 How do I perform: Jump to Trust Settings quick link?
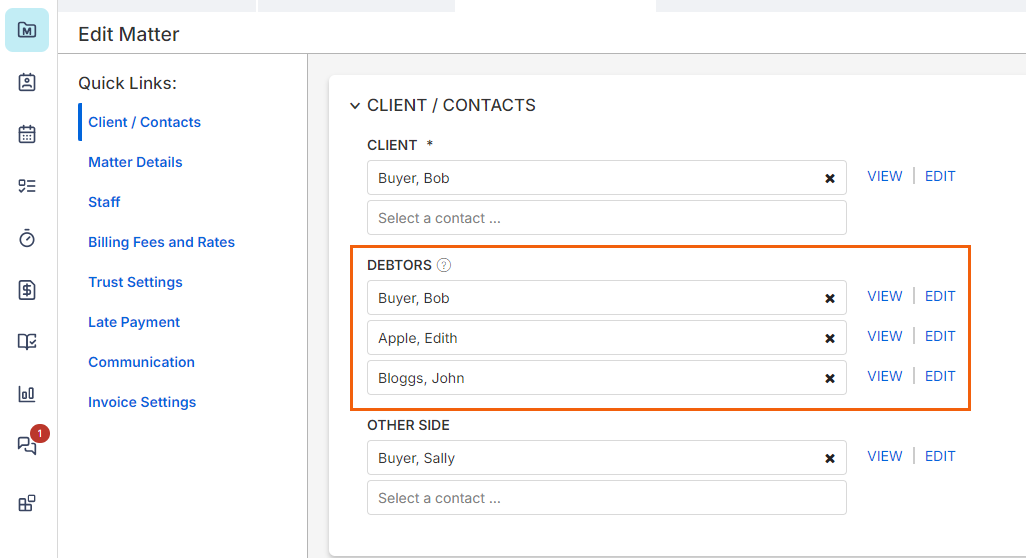(135, 282)
